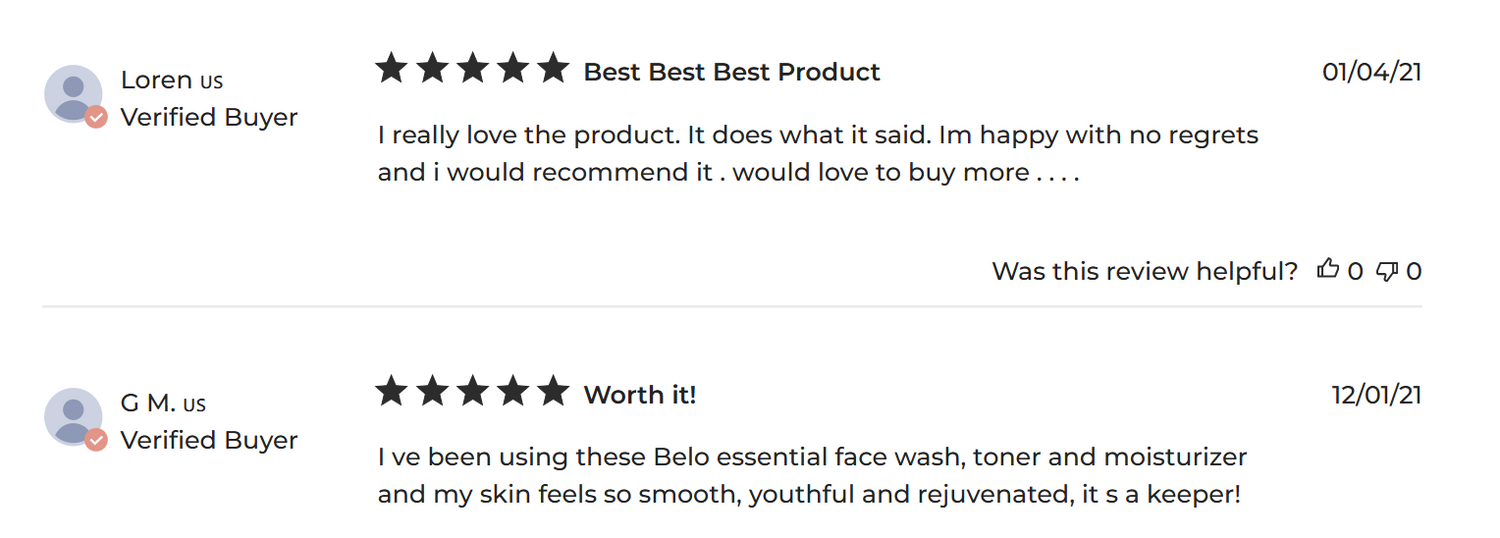Click the first star of the "Worth it!" review

tap(392, 392)
